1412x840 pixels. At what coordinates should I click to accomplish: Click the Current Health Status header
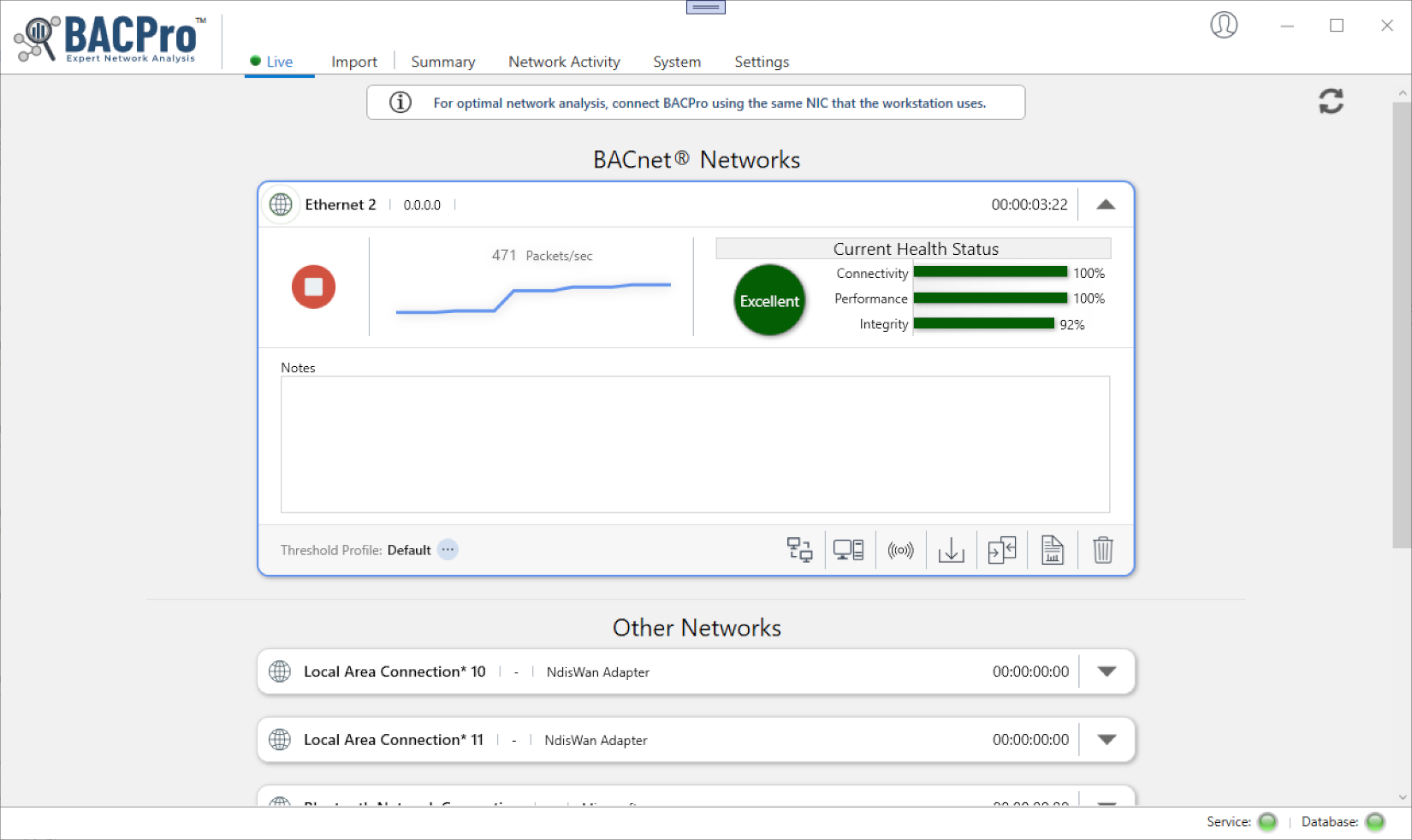point(914,248)
